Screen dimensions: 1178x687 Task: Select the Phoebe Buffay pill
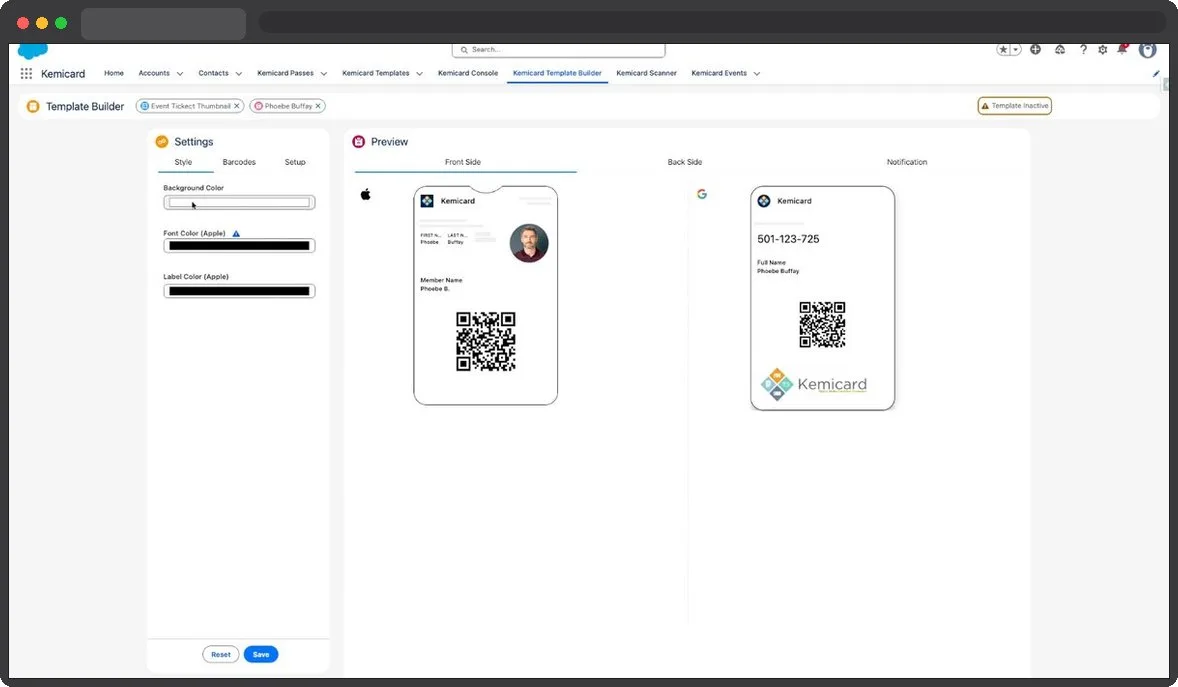click(288, 106)
